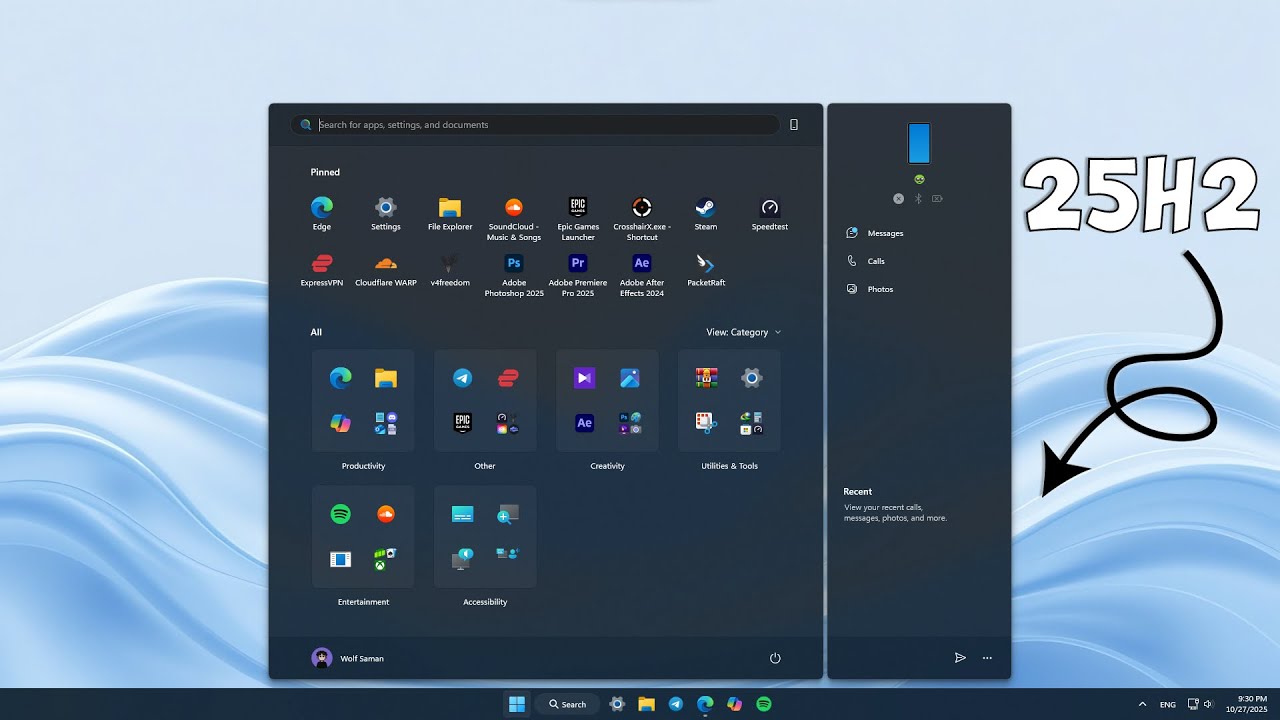The width and height of the screenshot is (1280, 720).
Task: Open Telegram from the taskbar
Action: (x=676, y=704)
